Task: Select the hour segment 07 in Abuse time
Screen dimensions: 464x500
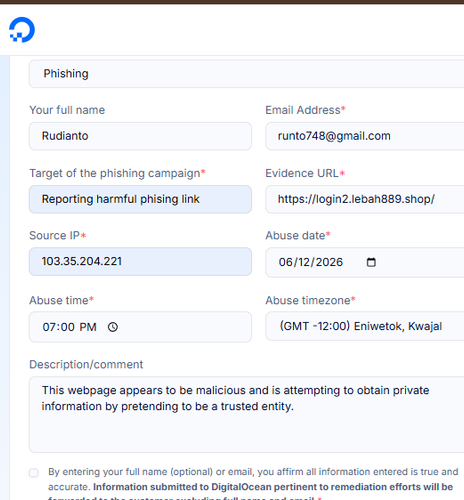Action: pos(49,327)
